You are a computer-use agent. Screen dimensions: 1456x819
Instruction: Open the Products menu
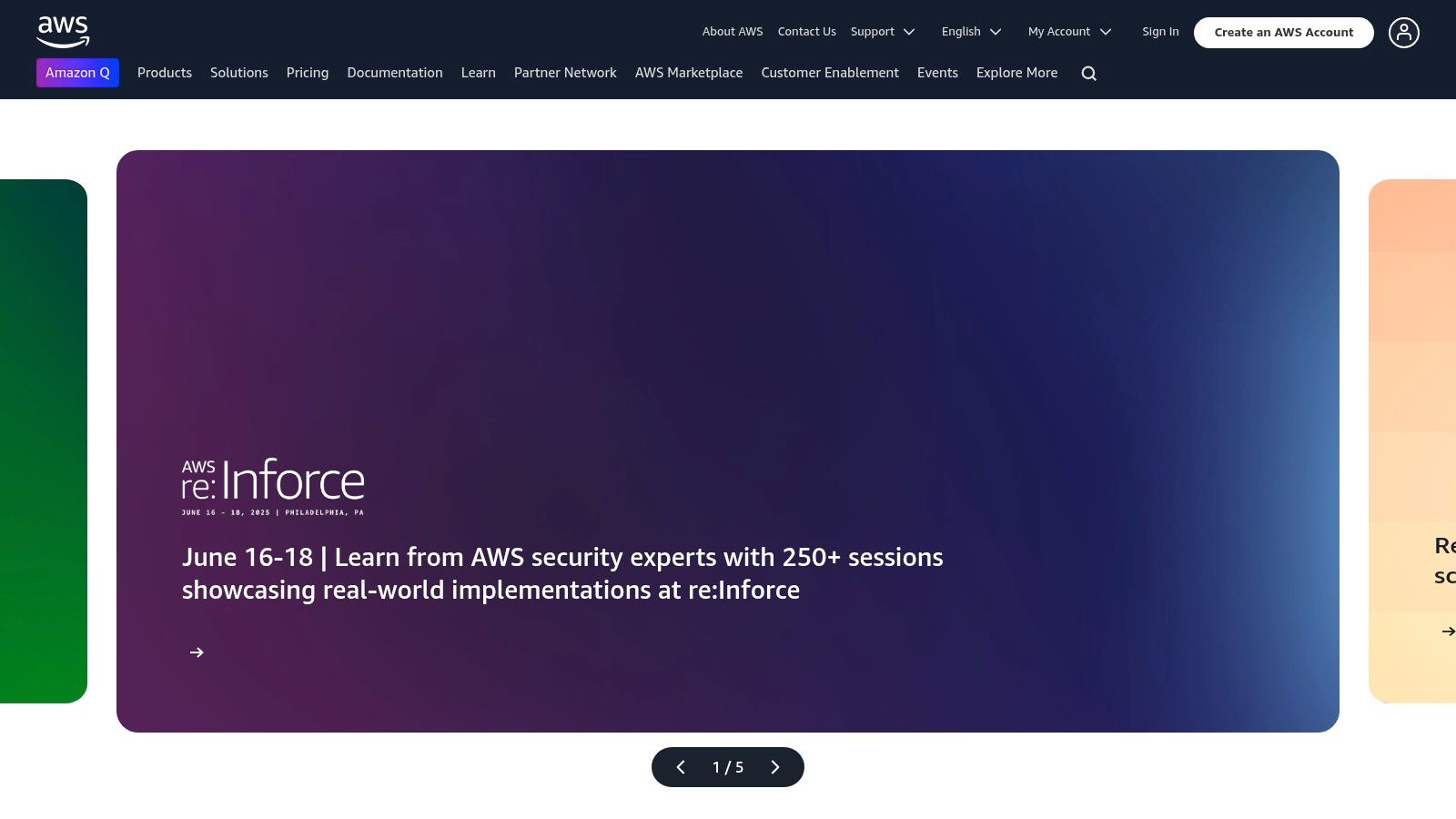(x=165, y=73)
